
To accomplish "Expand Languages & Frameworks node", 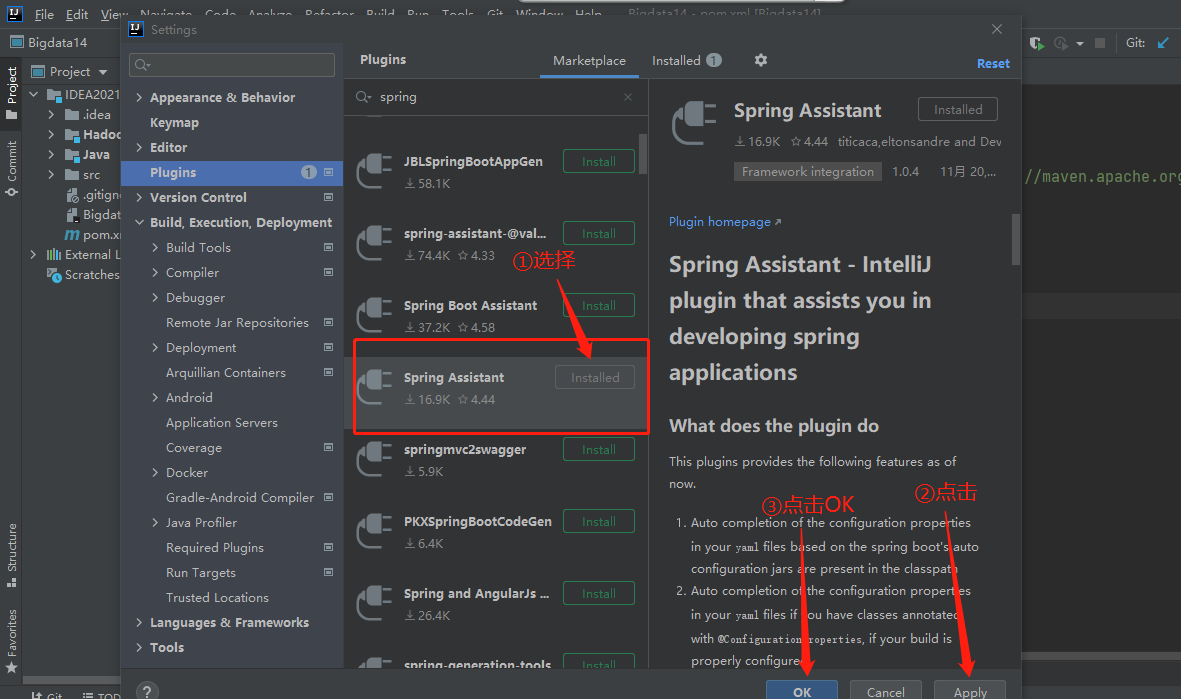I will pyautogui.click(x=139, y=622).
